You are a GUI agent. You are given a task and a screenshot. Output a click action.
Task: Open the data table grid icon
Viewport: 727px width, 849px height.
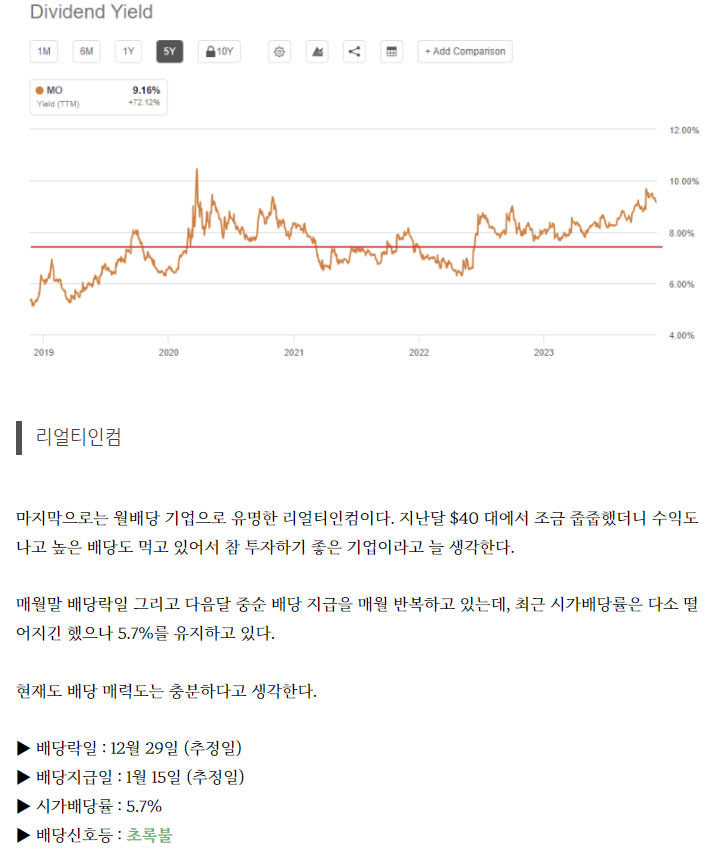click(391, 51)
